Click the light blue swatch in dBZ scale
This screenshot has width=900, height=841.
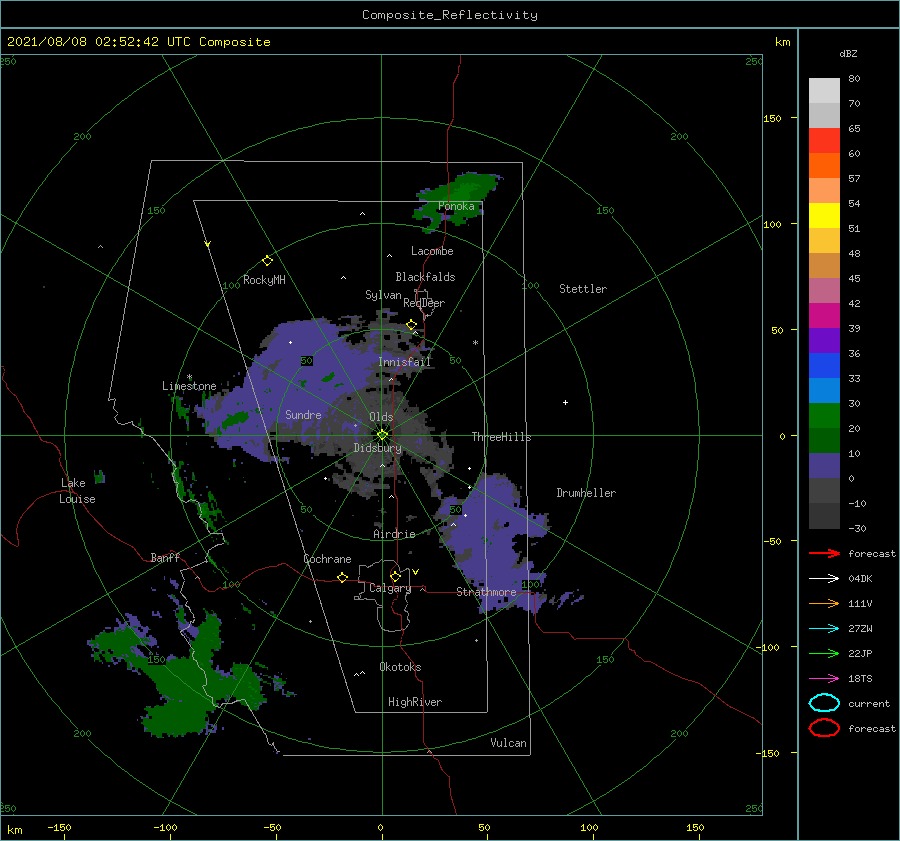(x=824, y=390)
